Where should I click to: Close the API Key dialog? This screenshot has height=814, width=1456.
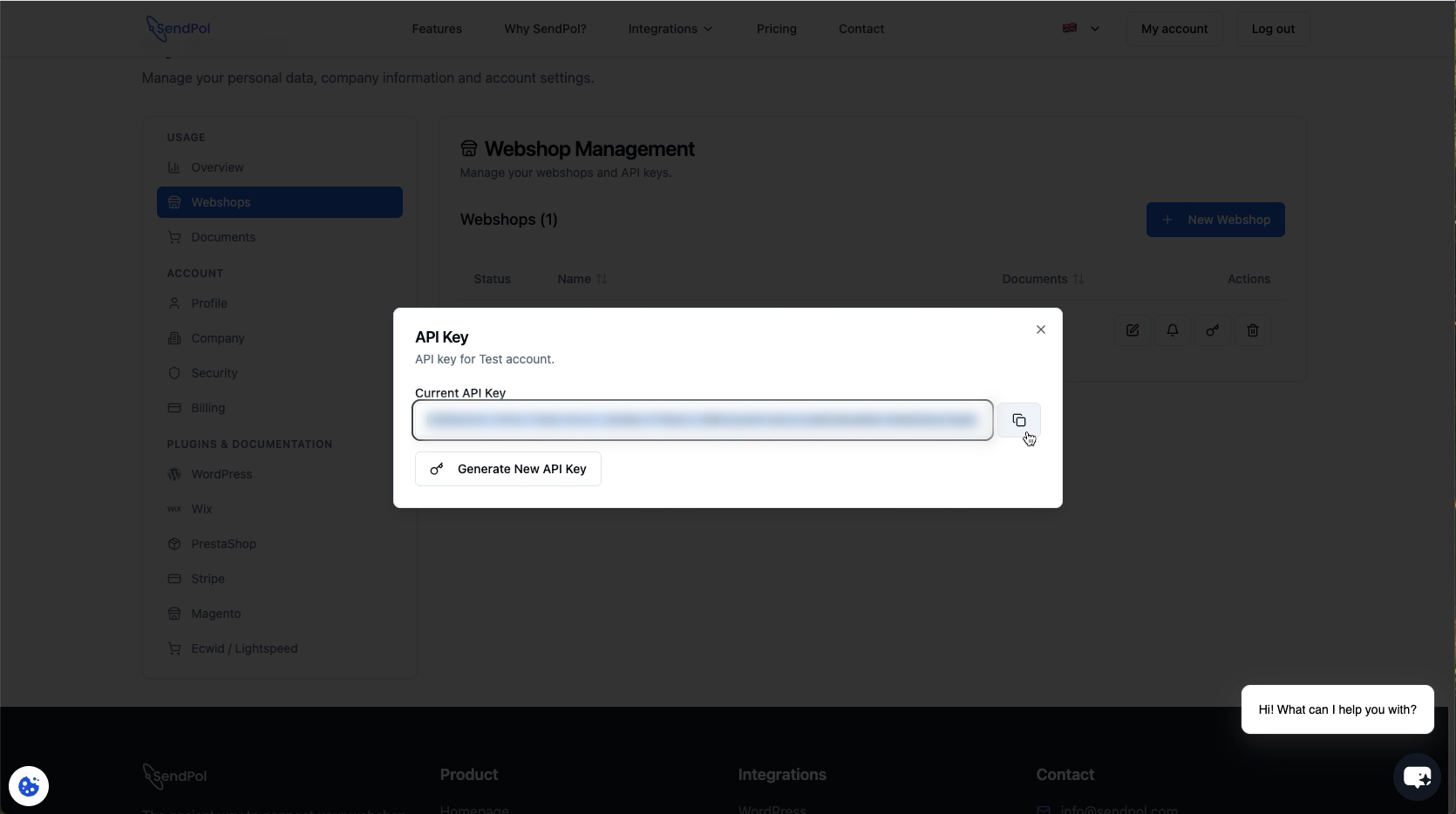pos(1040,329)
